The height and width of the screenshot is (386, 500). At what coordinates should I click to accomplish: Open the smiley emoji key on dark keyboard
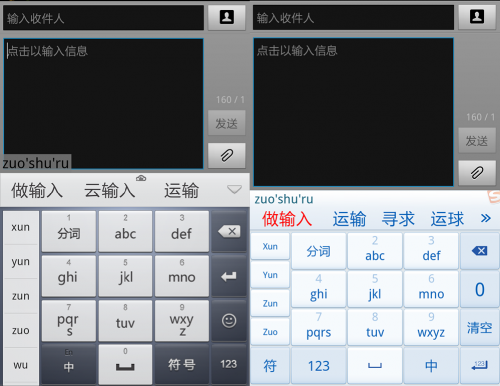(x=229, y=321)
